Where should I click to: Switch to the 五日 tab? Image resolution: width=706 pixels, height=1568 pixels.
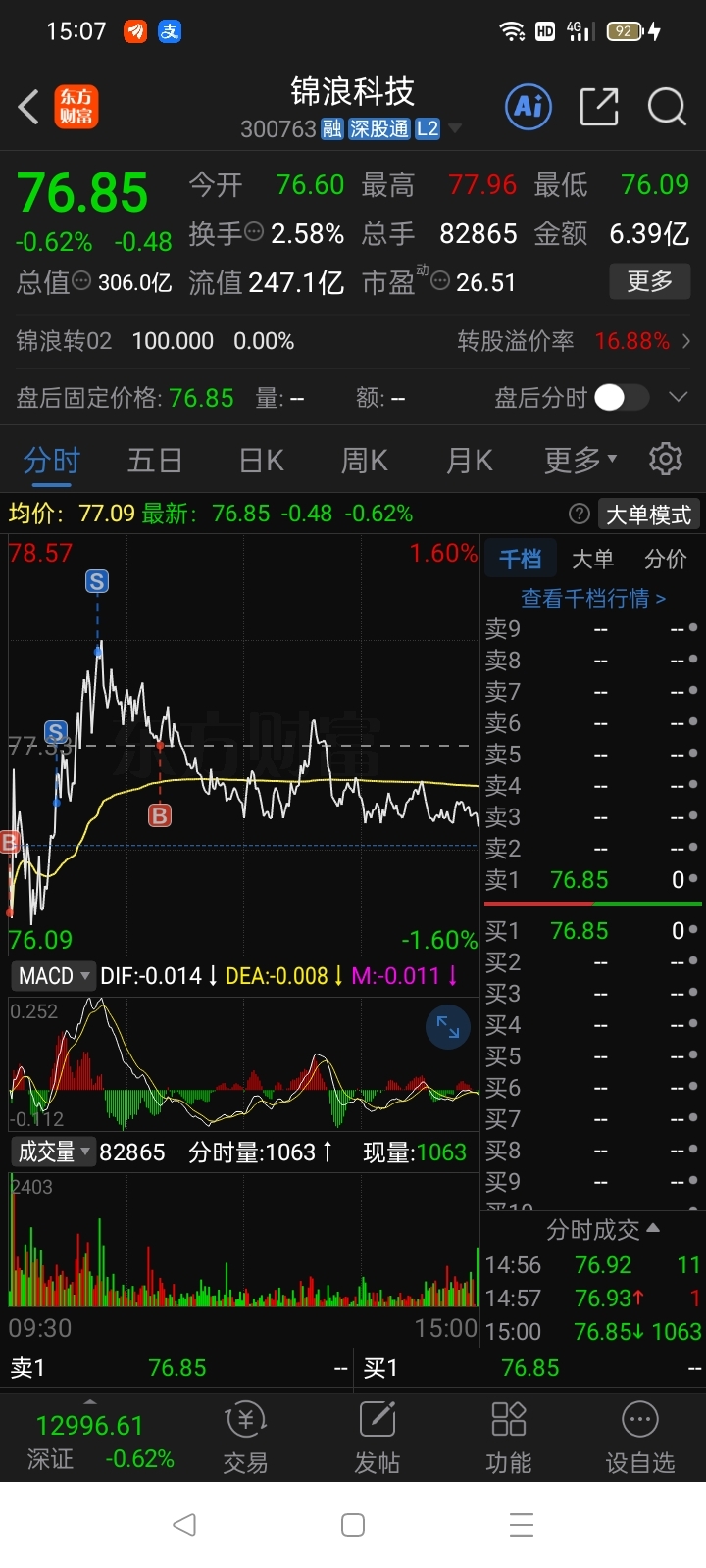(x=155, y=459)
